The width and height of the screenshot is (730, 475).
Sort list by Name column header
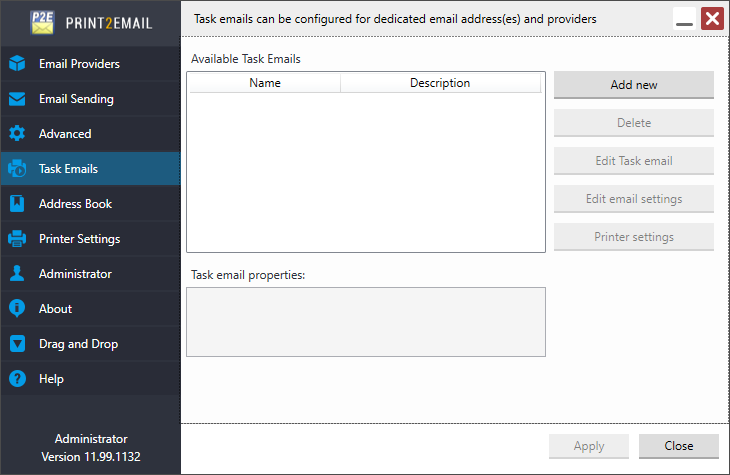pyautogui.click(x=265, y=83)
